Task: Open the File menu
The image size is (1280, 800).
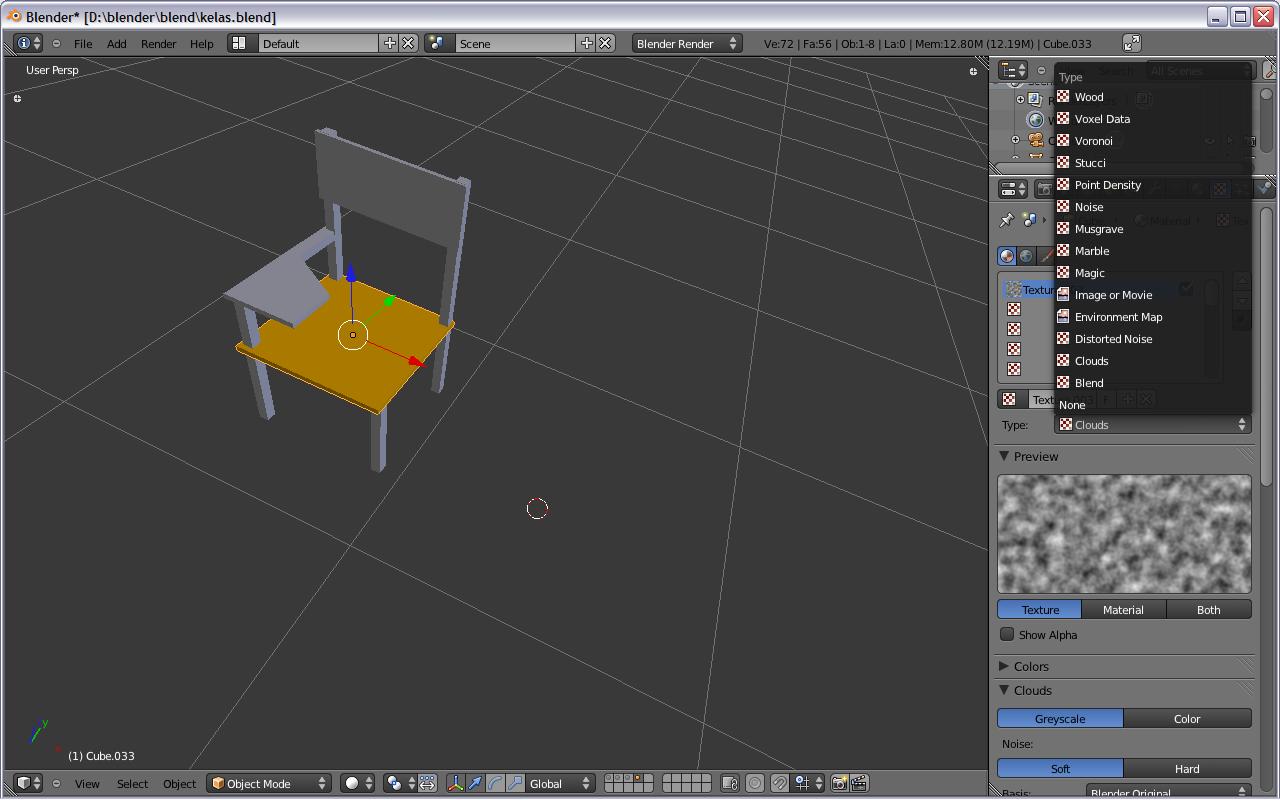Action: (83, 43)
